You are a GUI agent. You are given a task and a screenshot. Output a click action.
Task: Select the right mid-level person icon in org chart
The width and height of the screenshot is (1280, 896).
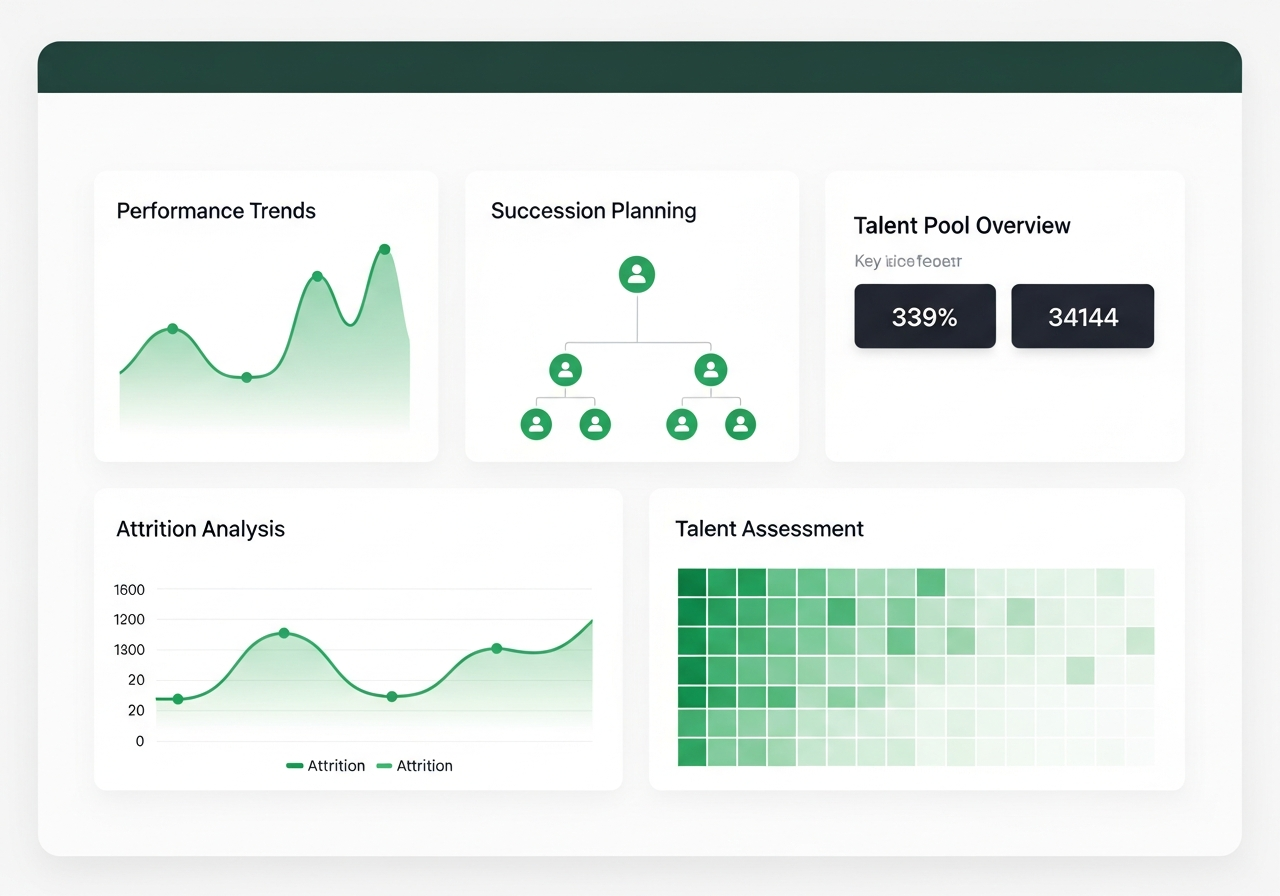point(710,370)
